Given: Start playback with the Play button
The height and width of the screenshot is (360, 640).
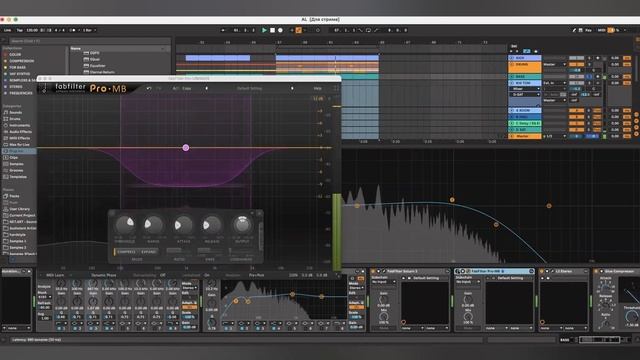Looking at the screenshot, I should coord(264,30).
